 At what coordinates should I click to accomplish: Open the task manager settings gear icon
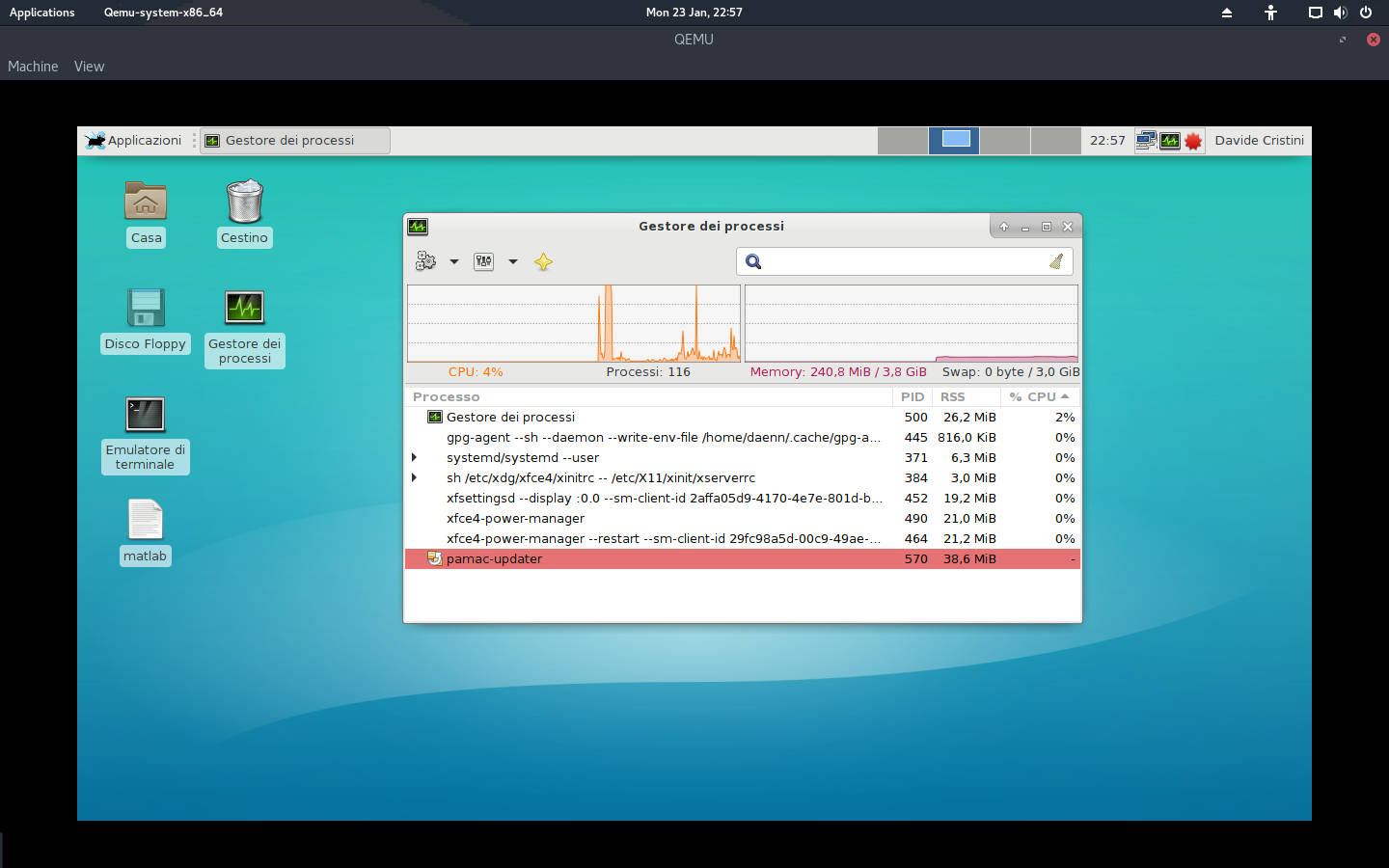(425, 261)
